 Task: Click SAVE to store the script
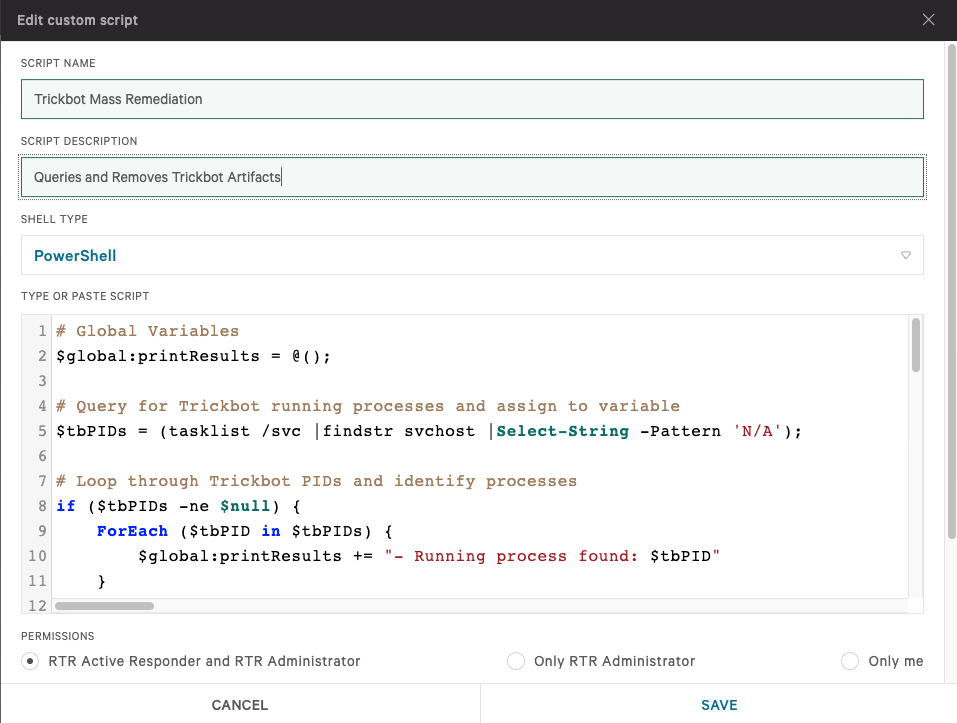coord(718,705)
